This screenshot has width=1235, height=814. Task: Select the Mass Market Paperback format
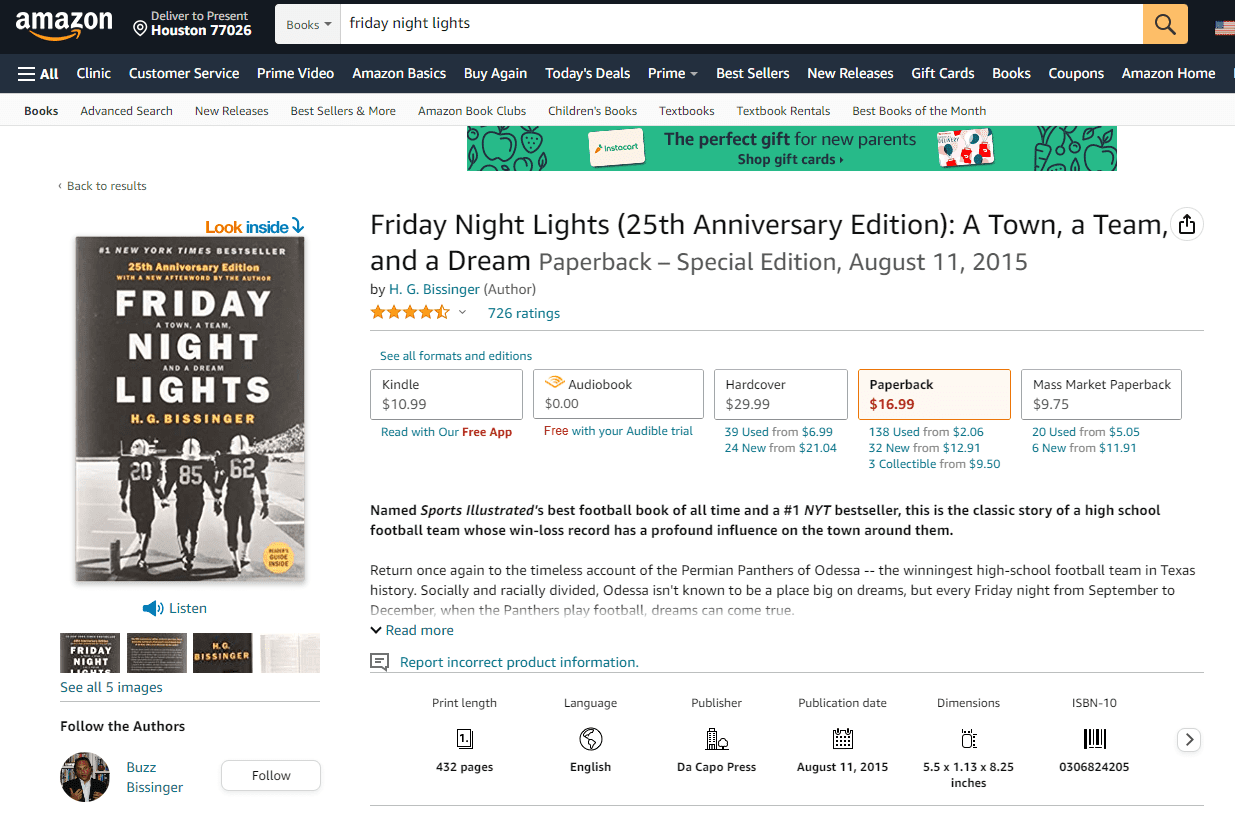pyautogui.click(x=1101, y=394)
